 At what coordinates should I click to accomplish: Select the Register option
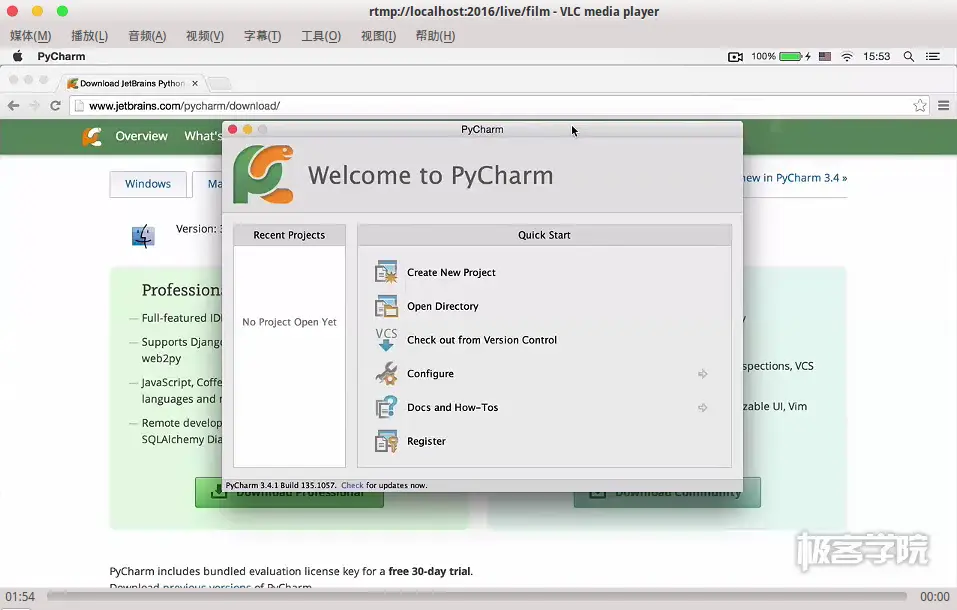pos(426,441)
